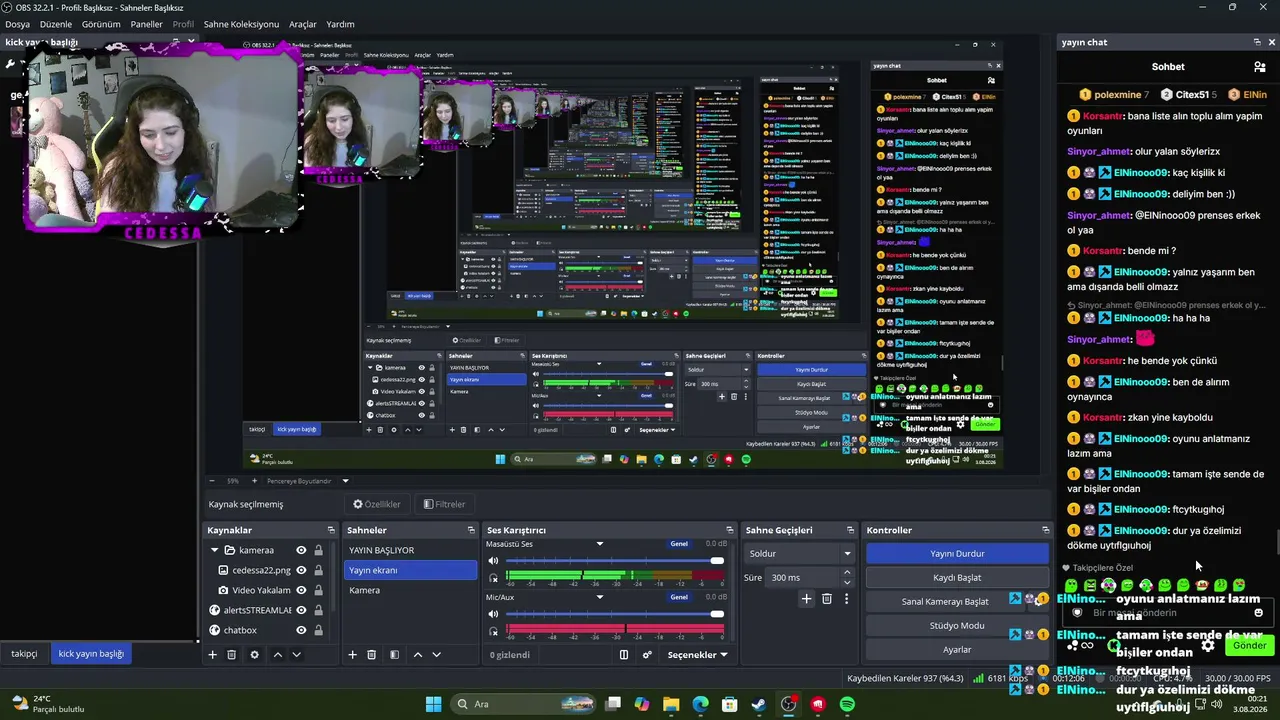The height and width of the screenshot is (720, 1280).
Task: Open the Düzenle menu
Action: click(x=56, y=24)
